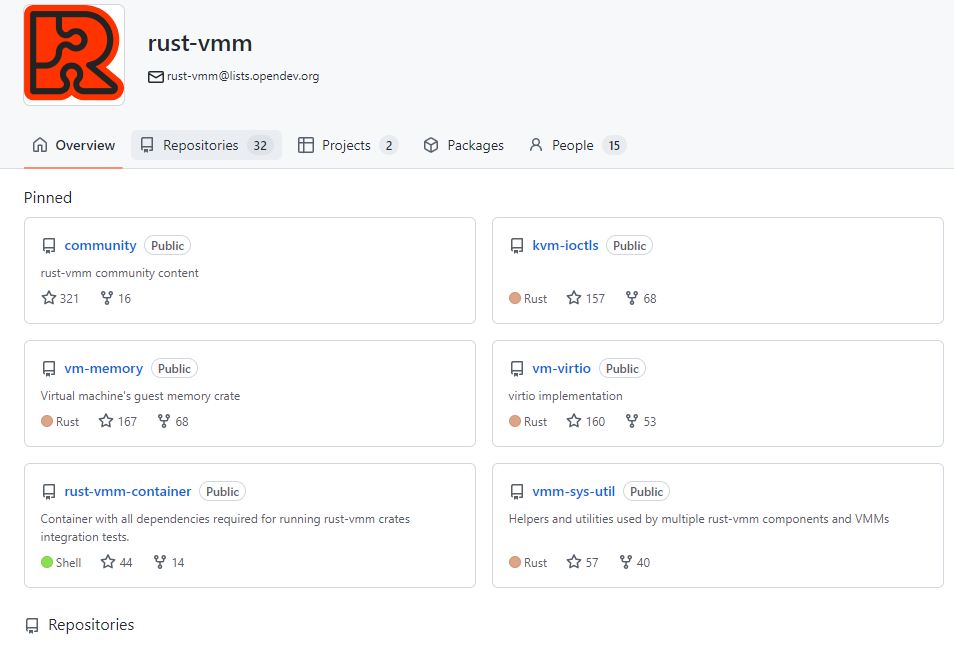This screenshot has height=645, width=954.
Task: Open the vm-virtio repository link
Action: [x=561, y=368]
